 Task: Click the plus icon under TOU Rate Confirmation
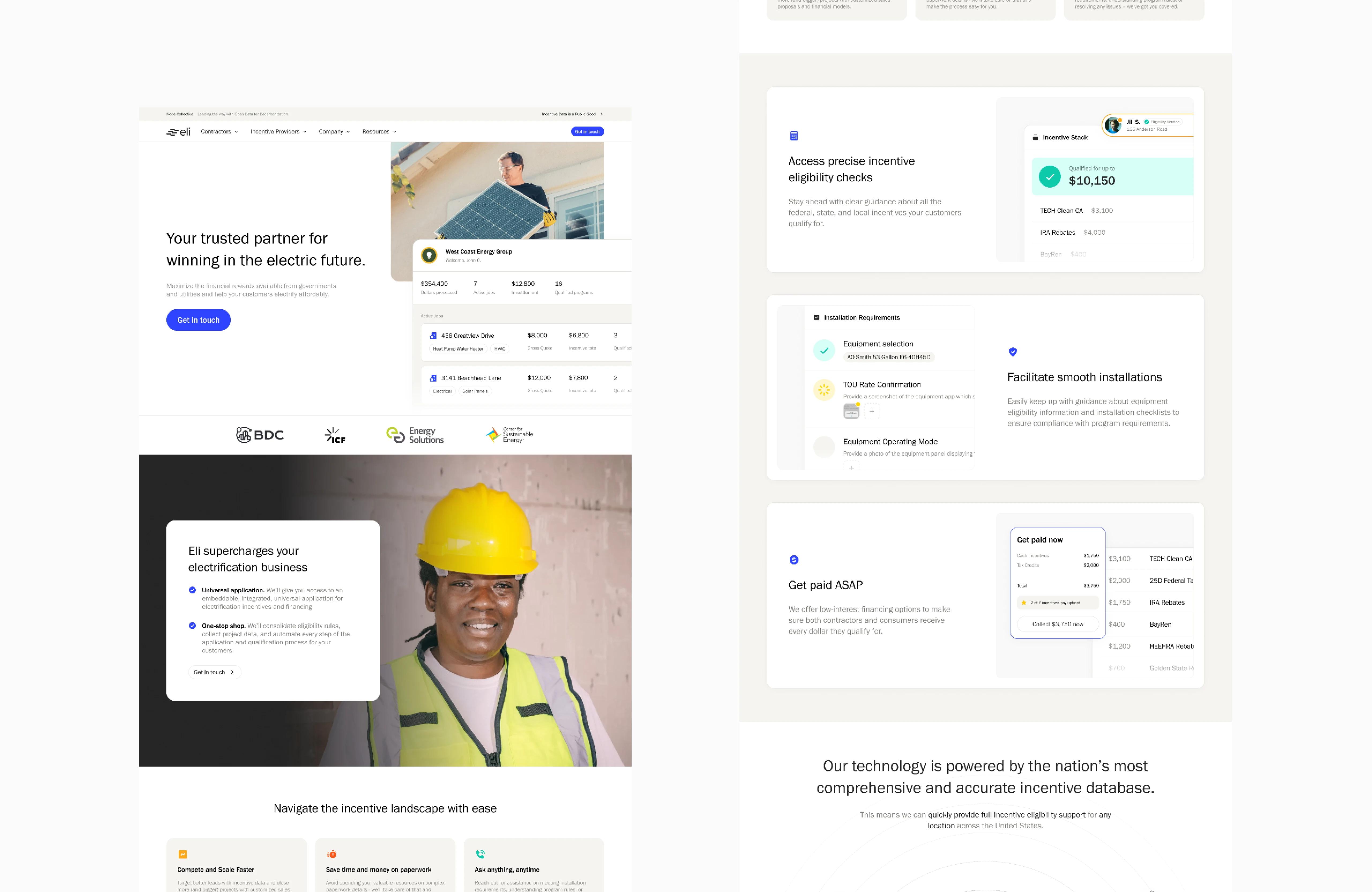[x=872, y=411]
